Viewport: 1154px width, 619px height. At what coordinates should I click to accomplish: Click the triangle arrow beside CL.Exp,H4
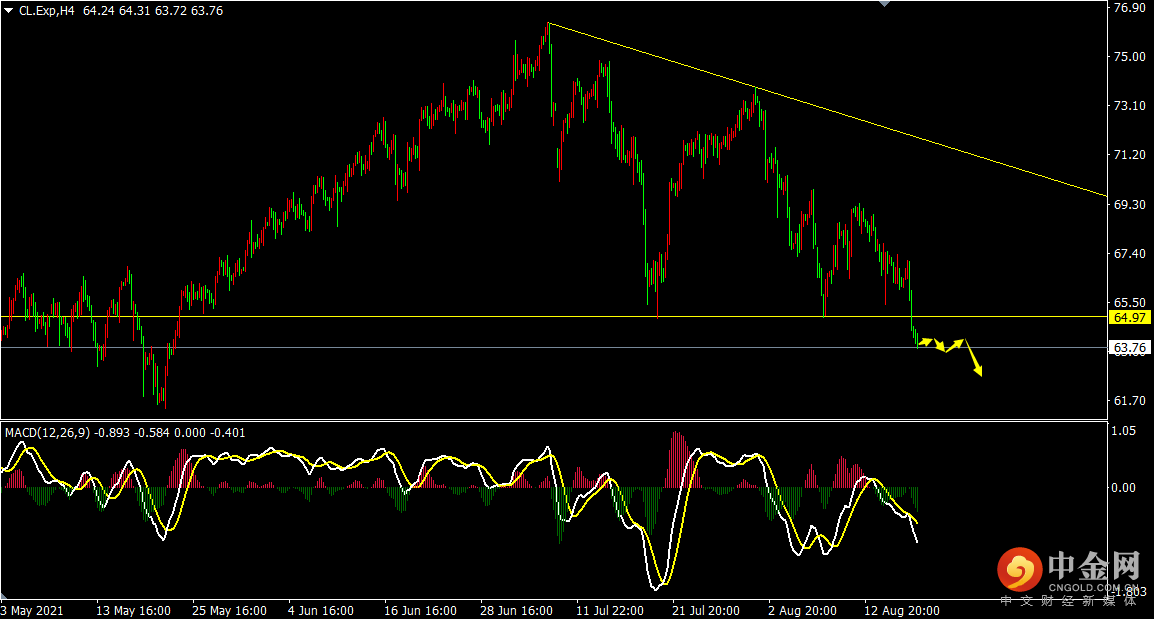(x=9, y=11)
